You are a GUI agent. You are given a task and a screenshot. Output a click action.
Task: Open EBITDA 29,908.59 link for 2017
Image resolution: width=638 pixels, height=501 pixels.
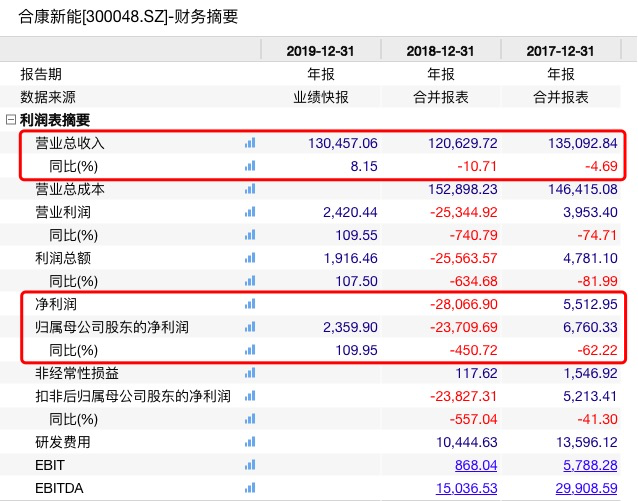586,488
